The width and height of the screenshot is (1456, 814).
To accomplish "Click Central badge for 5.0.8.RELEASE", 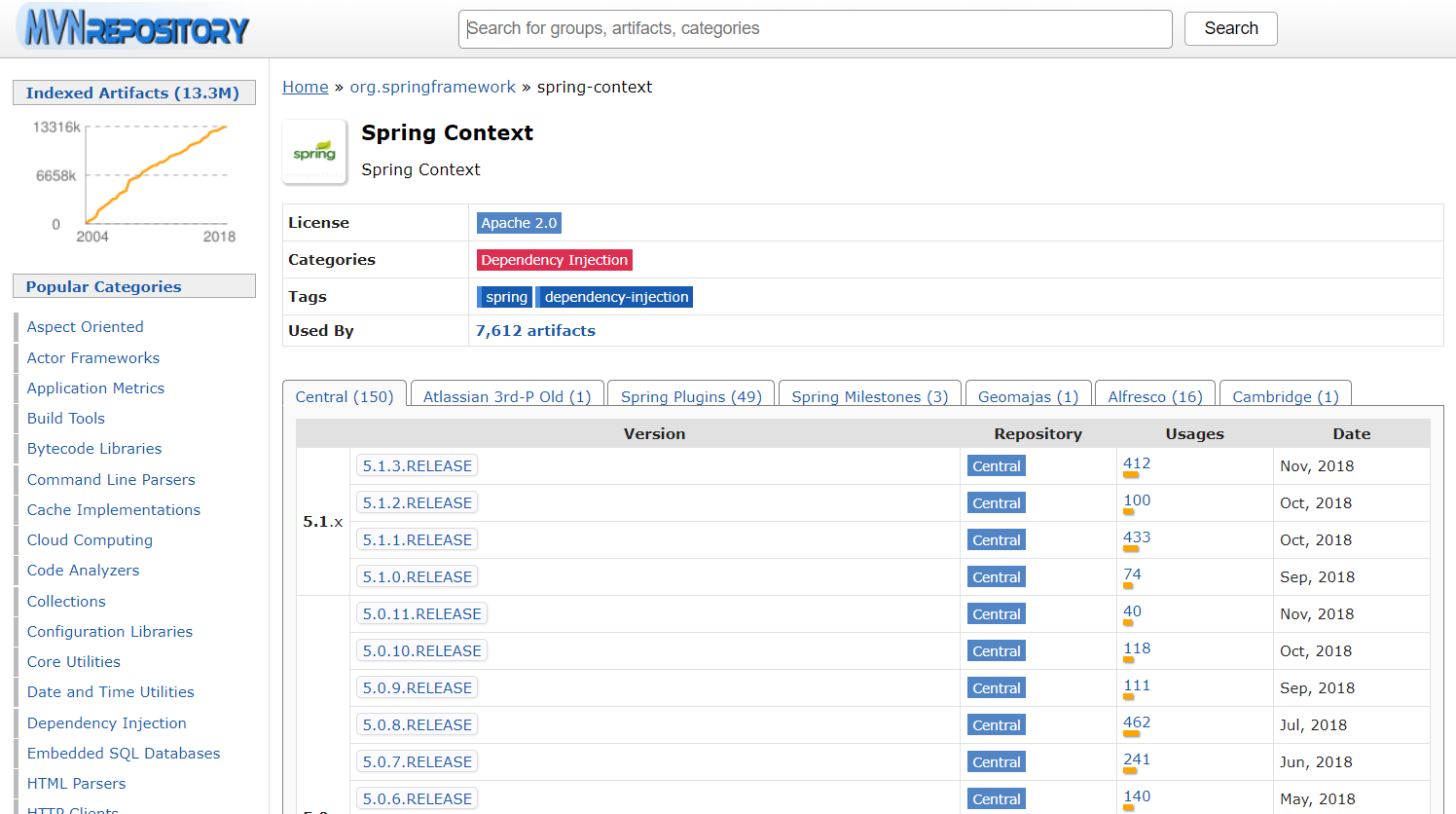I will (x=997, y=725).
